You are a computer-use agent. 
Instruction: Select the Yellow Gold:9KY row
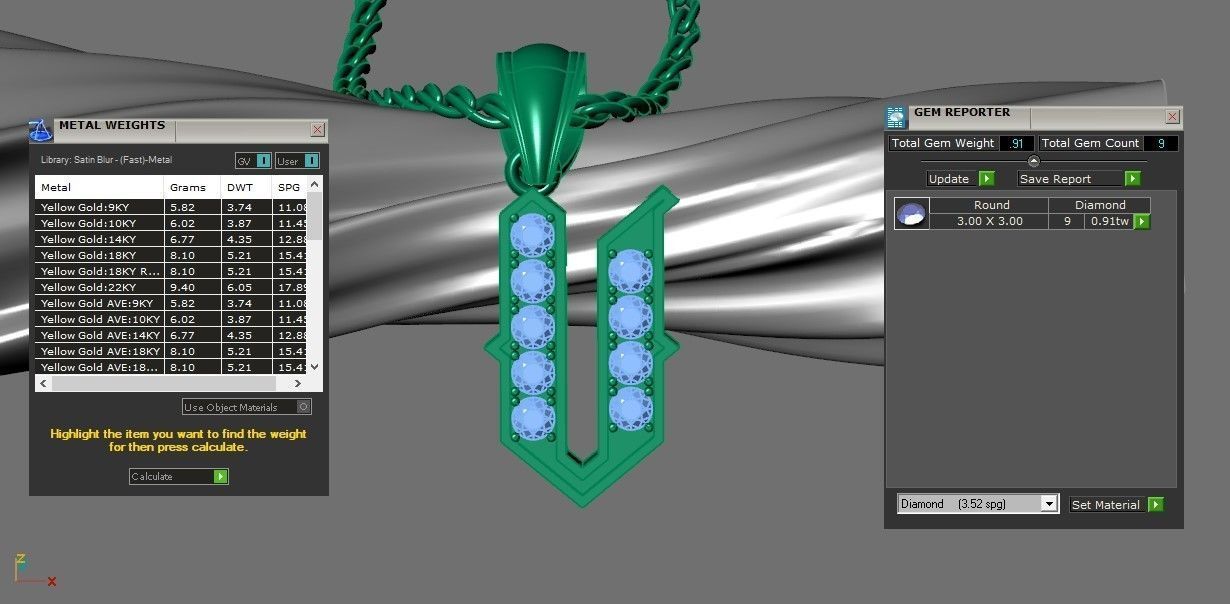pyautogui.click(x=171, y=207)
